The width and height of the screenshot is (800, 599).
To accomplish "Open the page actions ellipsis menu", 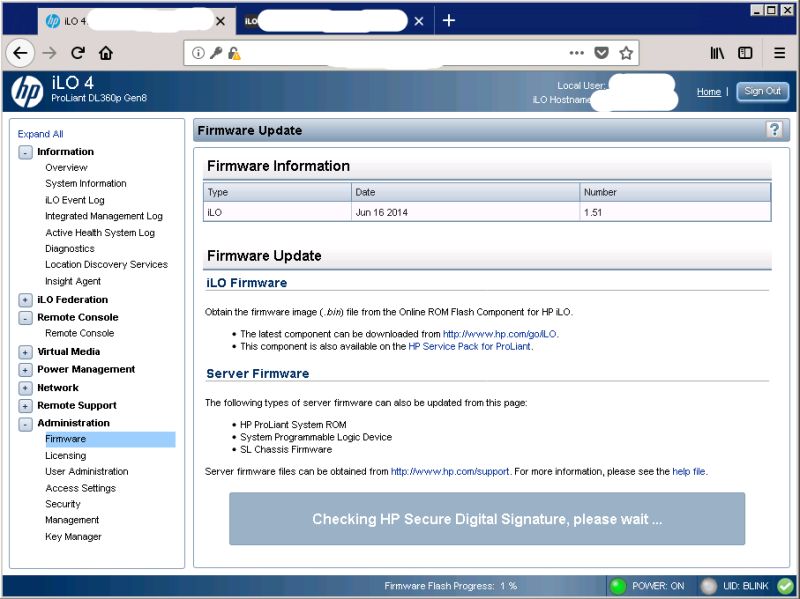I will tap(577, 52).
